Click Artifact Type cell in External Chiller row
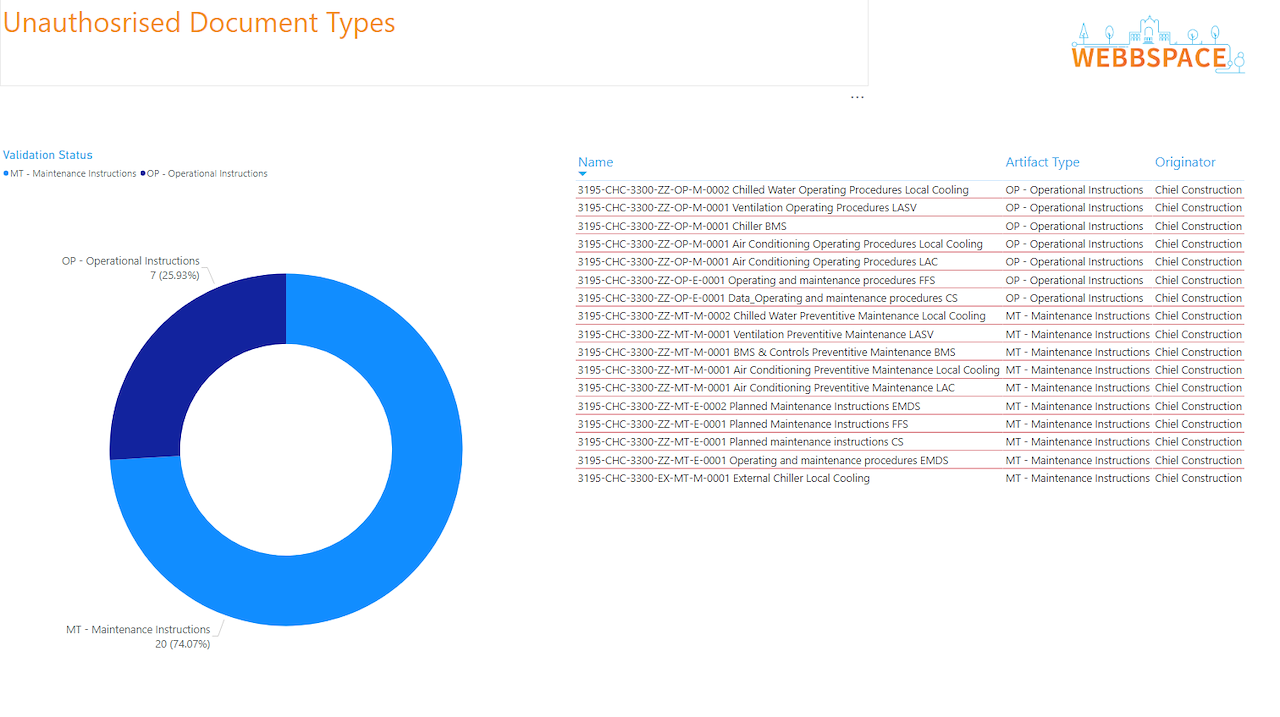 [x=1077, y=478]
